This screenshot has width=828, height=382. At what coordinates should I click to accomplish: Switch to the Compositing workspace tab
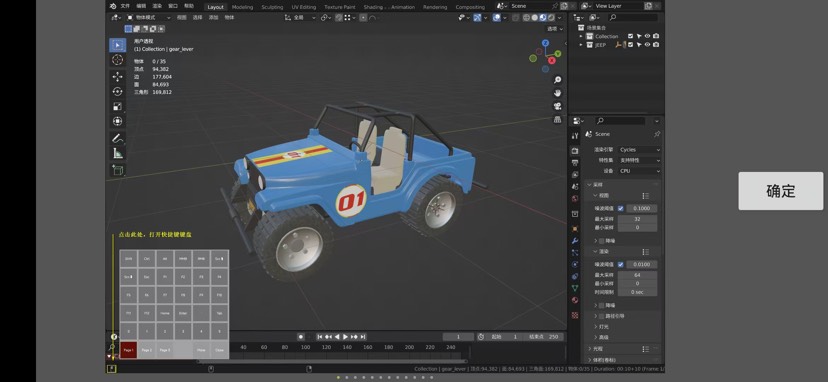470,7
